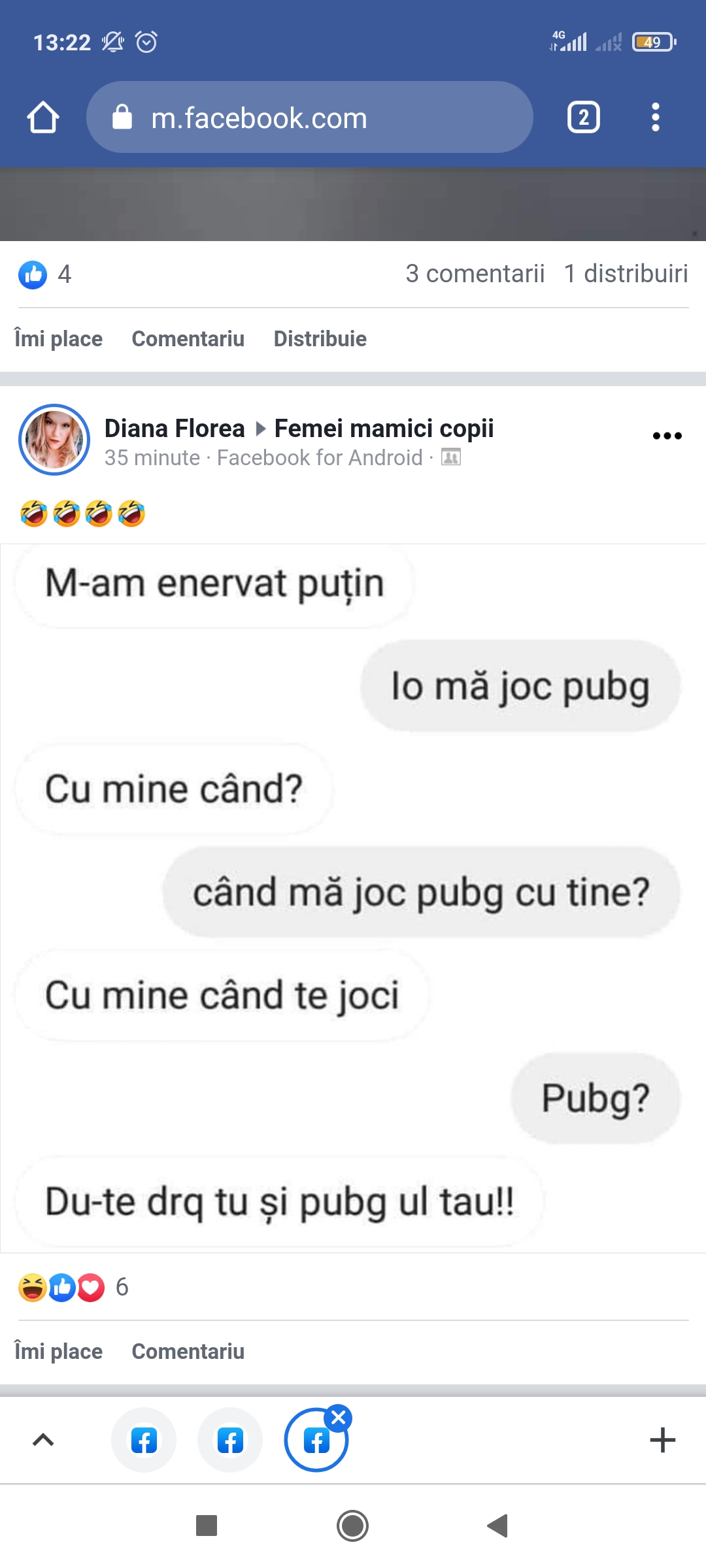Comment on Diana Florea's post via Comentariu
This screenshot has height=1568, width=706.
tap(188, 1351)
